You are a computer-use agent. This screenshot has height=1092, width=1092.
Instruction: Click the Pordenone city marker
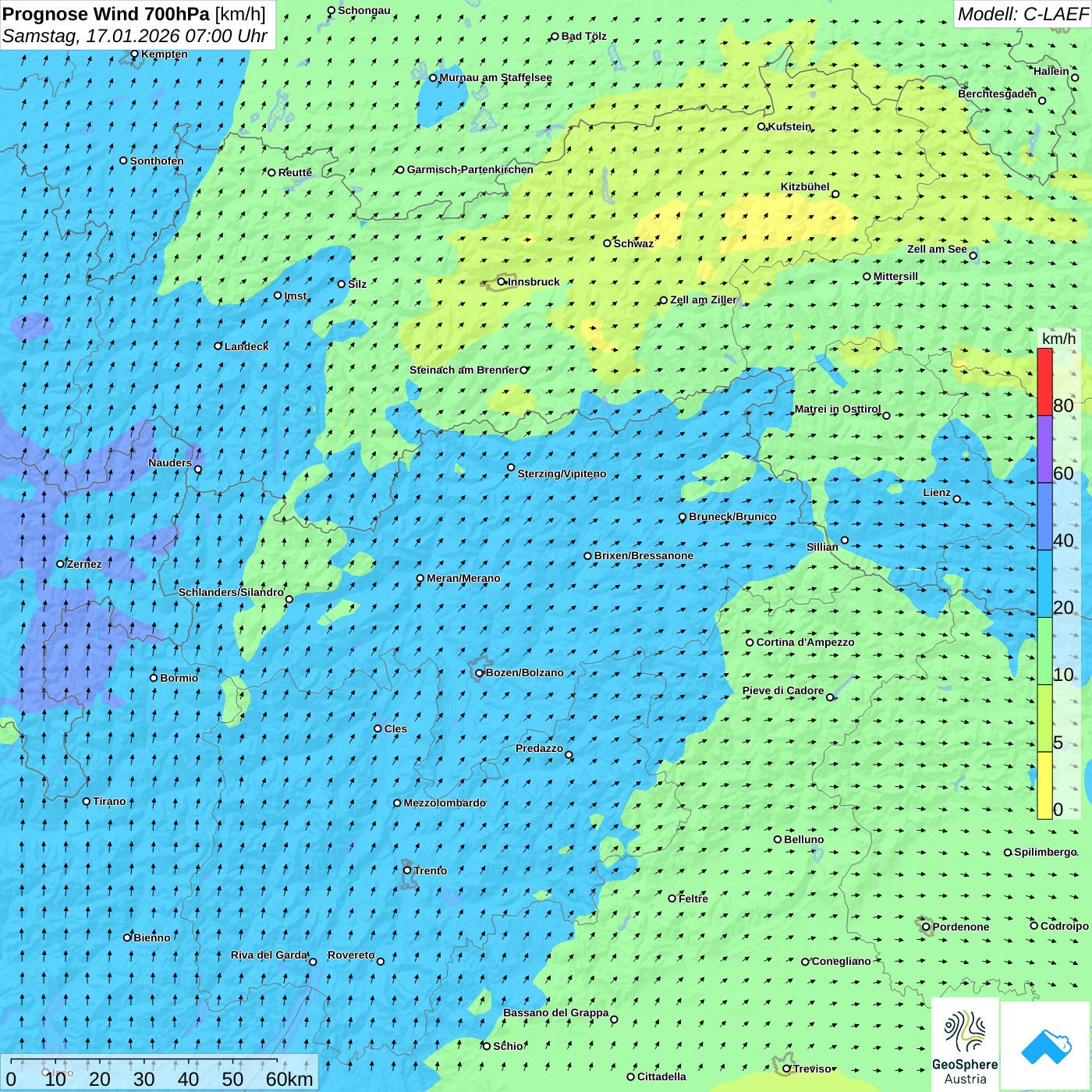926,927
